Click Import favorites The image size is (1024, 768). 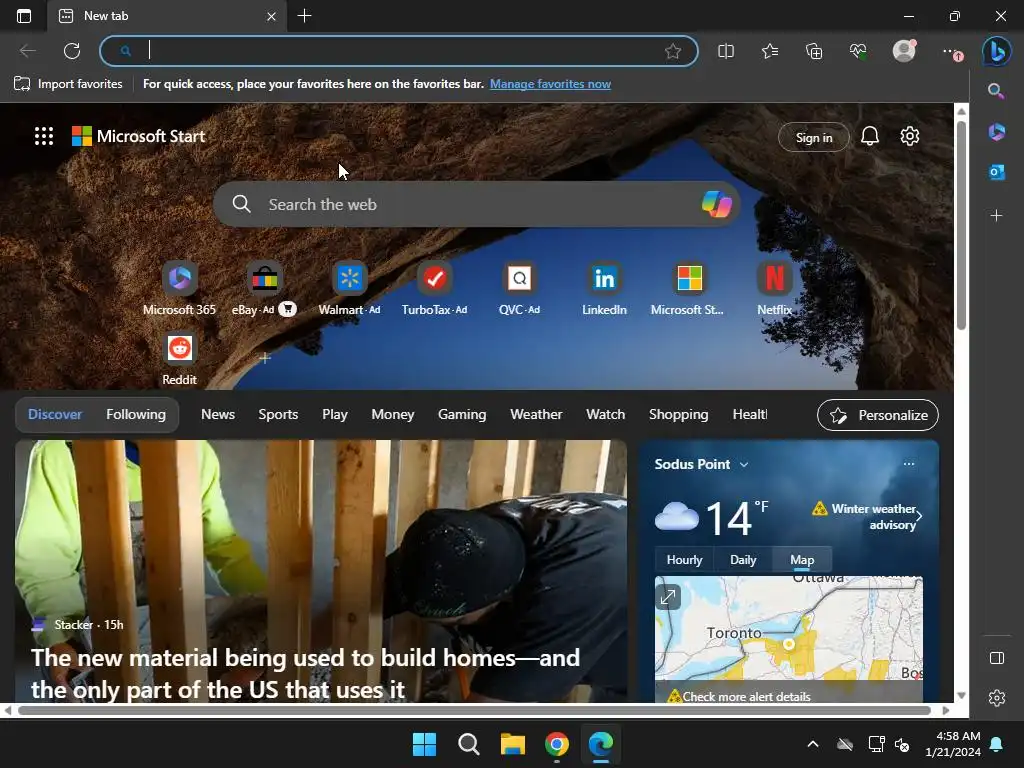[x=68, y=84]
